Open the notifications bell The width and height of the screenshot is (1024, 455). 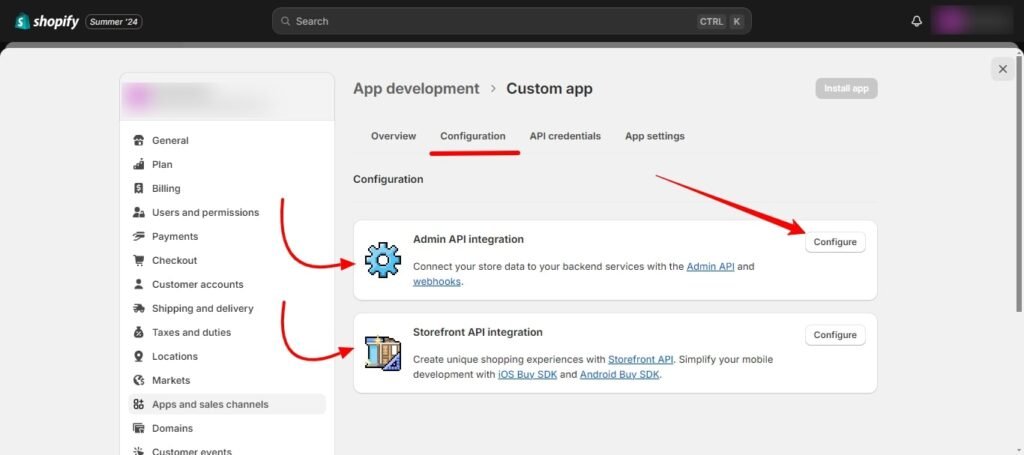pyautogui.click(x=917, y=22)
